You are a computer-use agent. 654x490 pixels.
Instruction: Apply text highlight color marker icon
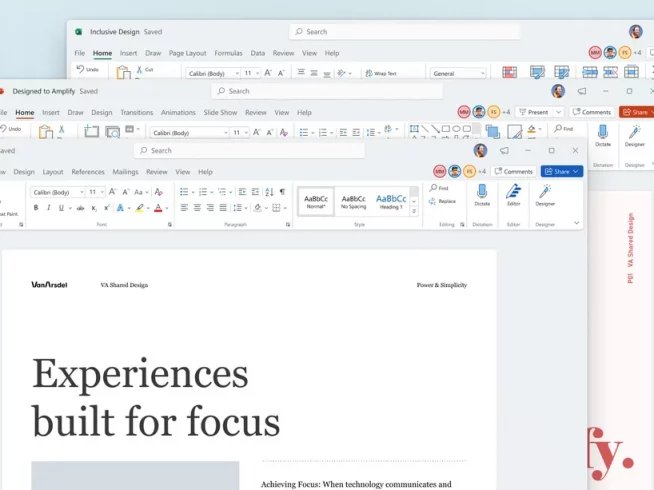coord(139,208)
